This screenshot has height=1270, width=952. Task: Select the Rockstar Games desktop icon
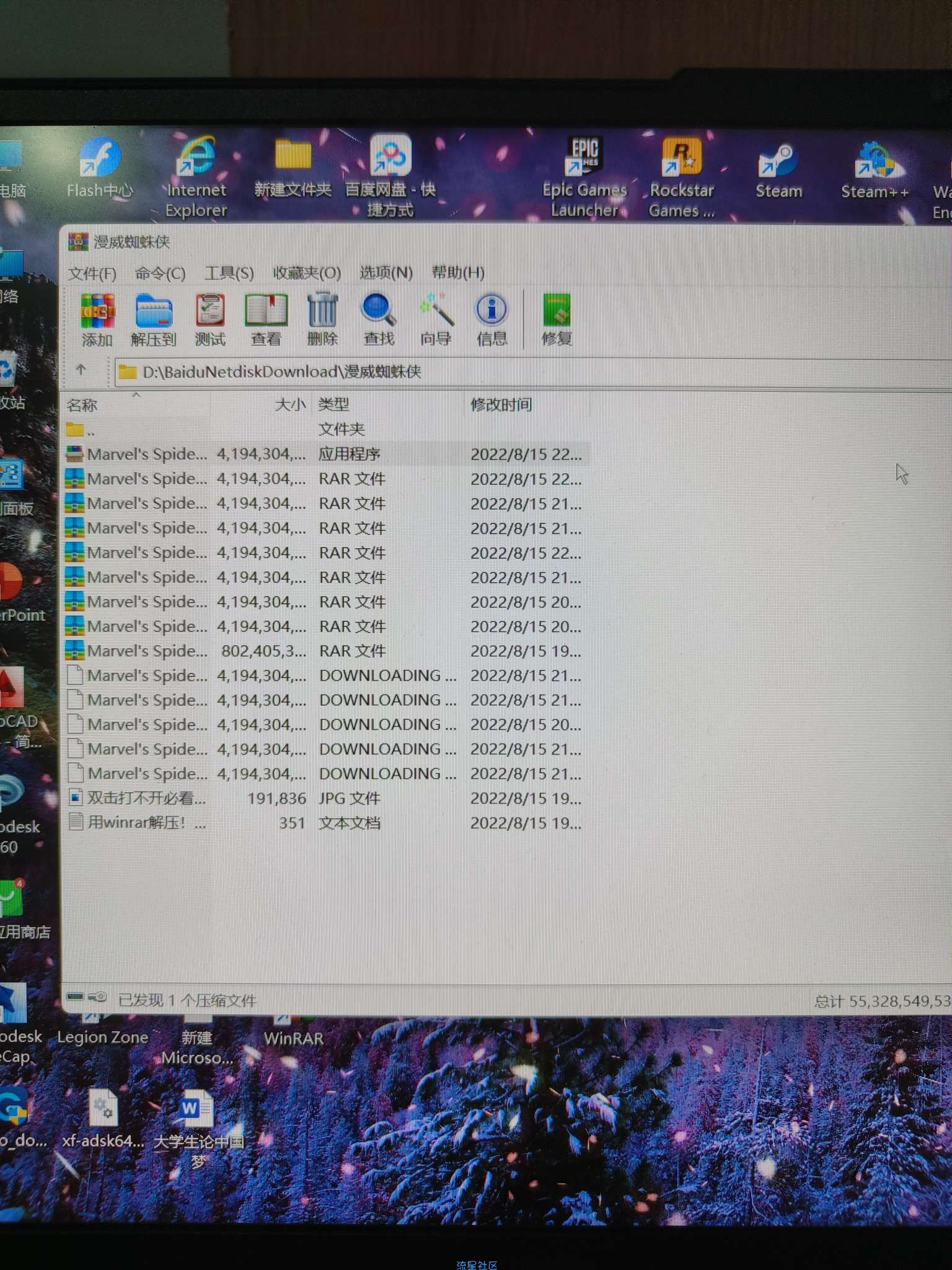682,177
